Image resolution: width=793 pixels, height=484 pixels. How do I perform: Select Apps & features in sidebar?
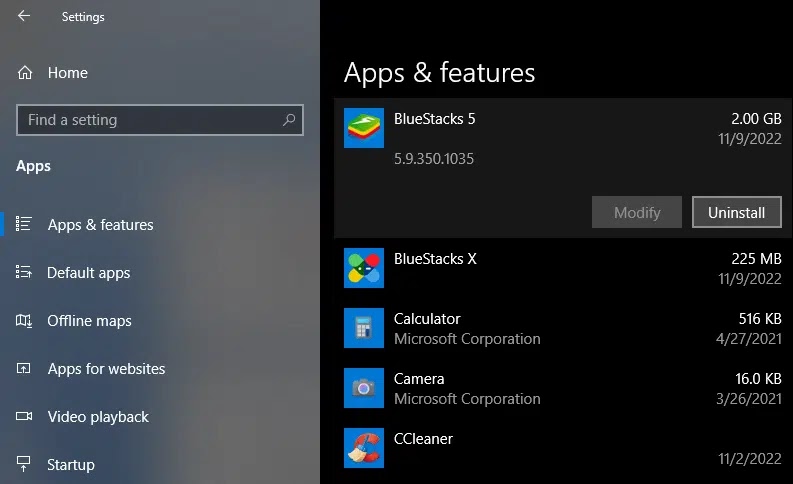point(101,225)
